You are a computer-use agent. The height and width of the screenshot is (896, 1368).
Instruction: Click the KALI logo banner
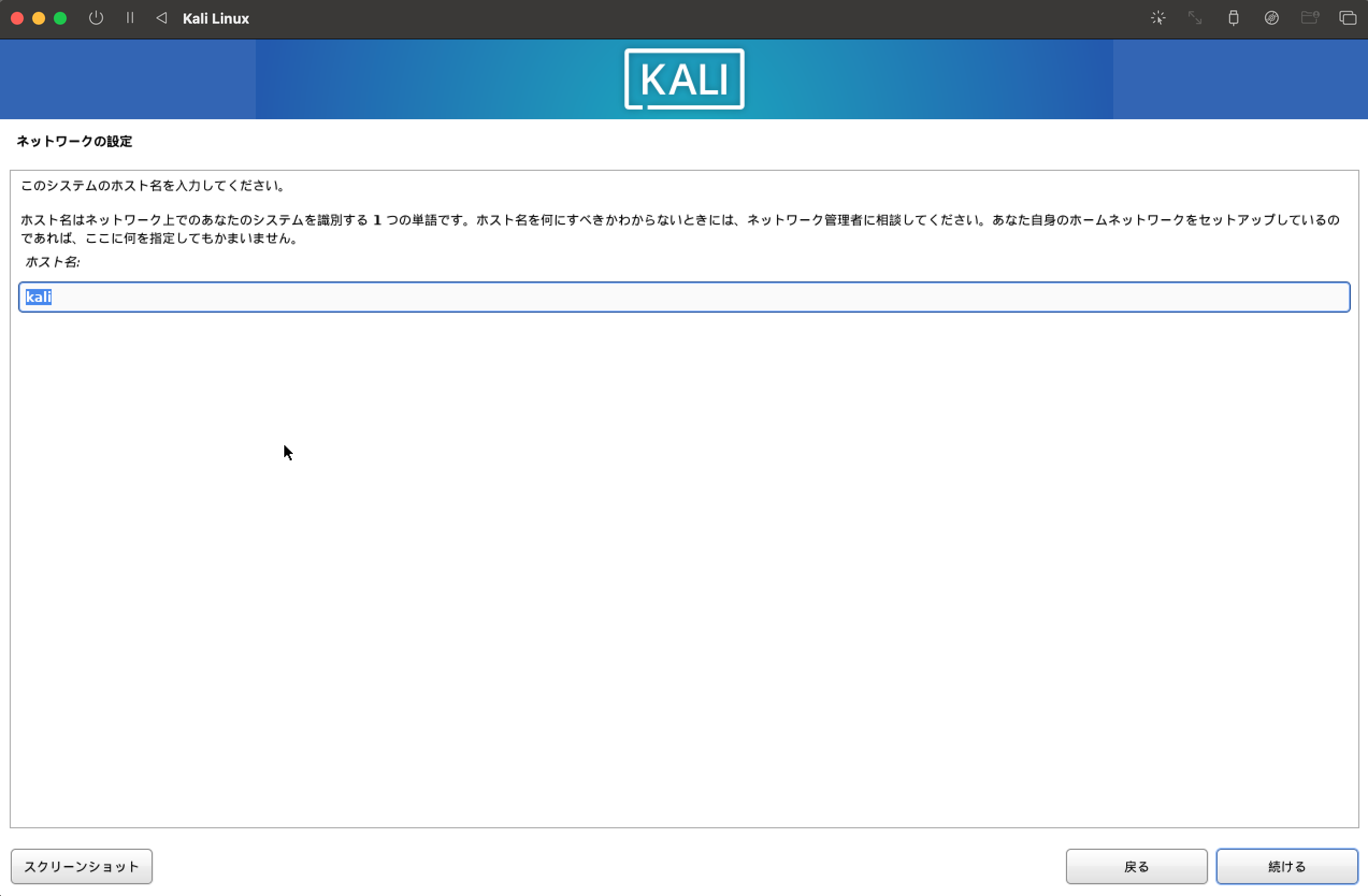coord(683,79)
